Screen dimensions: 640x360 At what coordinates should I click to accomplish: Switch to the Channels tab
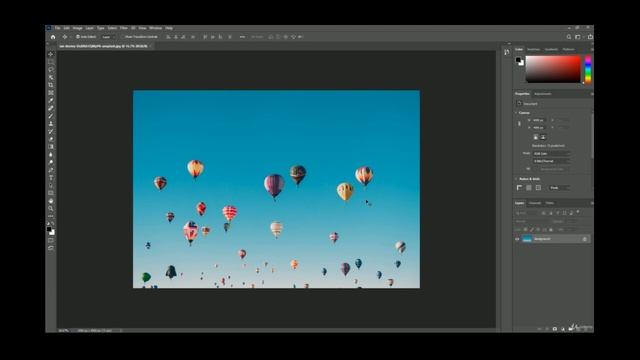(535, 203)
